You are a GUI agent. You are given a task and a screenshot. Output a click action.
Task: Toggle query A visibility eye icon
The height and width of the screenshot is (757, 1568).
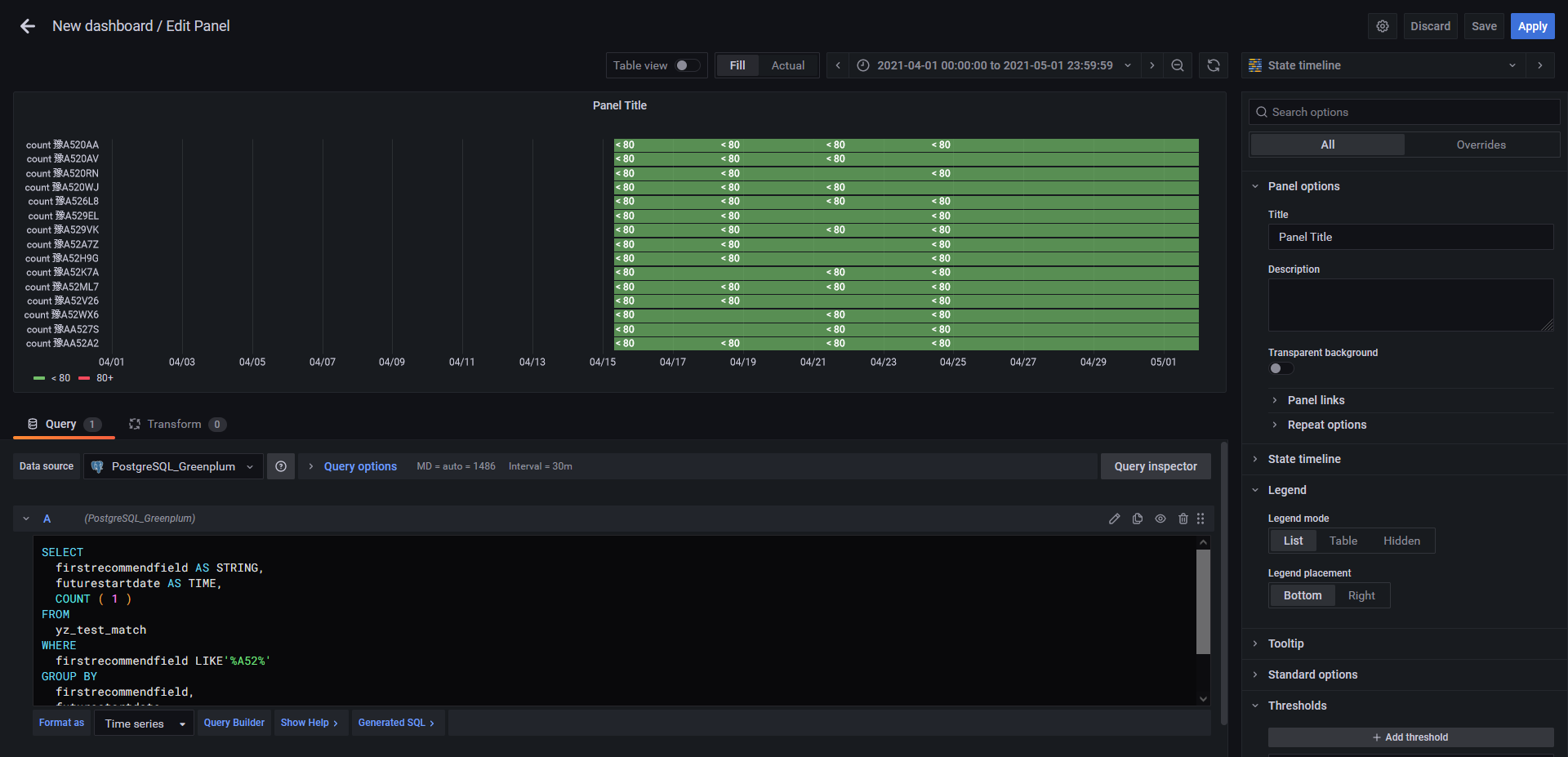1160,519
